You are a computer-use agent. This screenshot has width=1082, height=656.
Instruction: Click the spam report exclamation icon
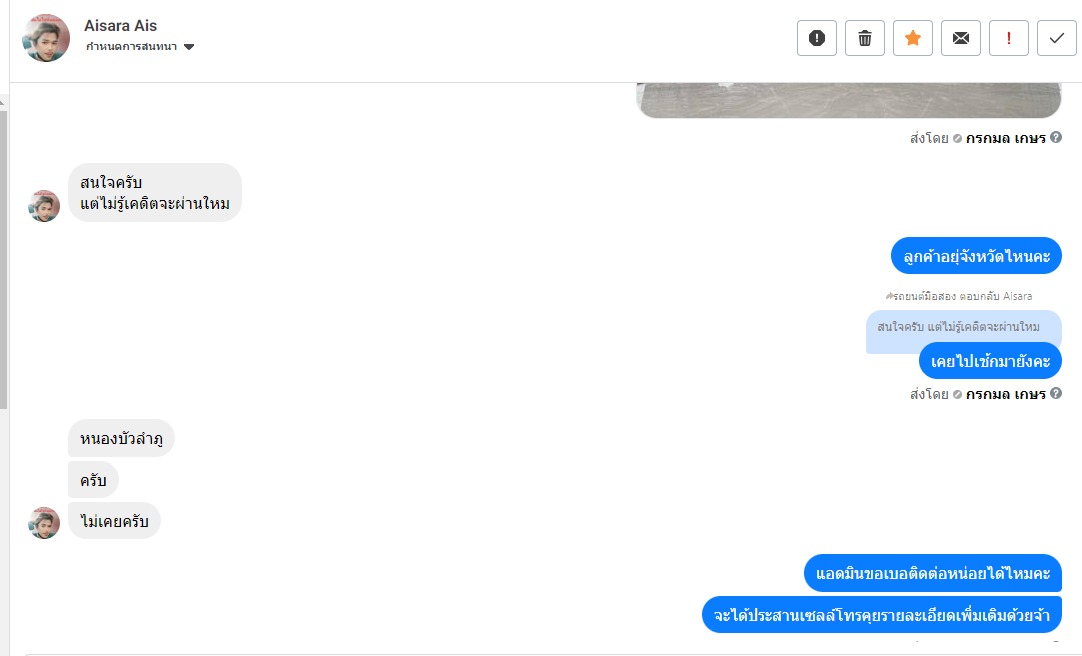(x=816, y=38)
